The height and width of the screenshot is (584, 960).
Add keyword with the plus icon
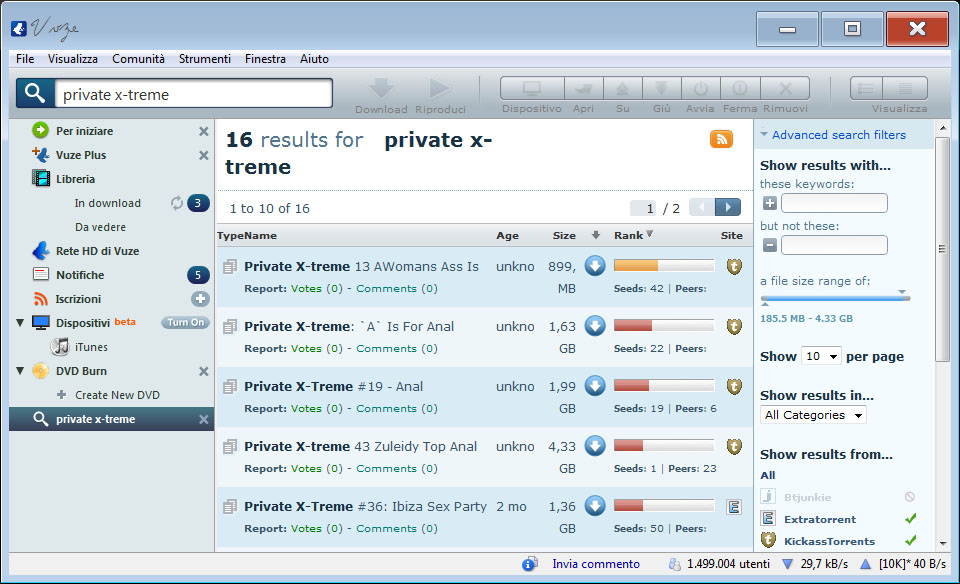(770, 203)
